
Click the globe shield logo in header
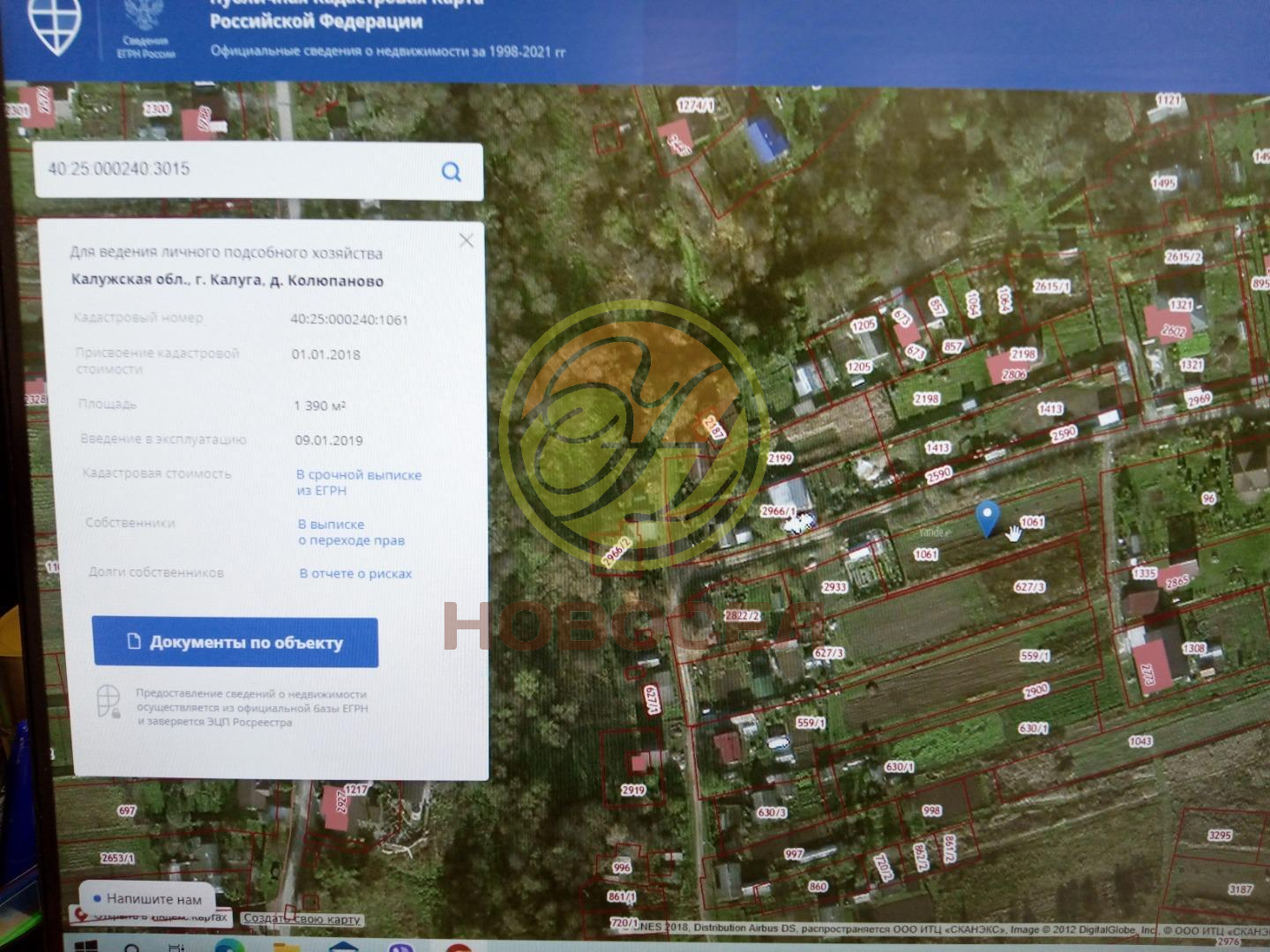[54, 26]
